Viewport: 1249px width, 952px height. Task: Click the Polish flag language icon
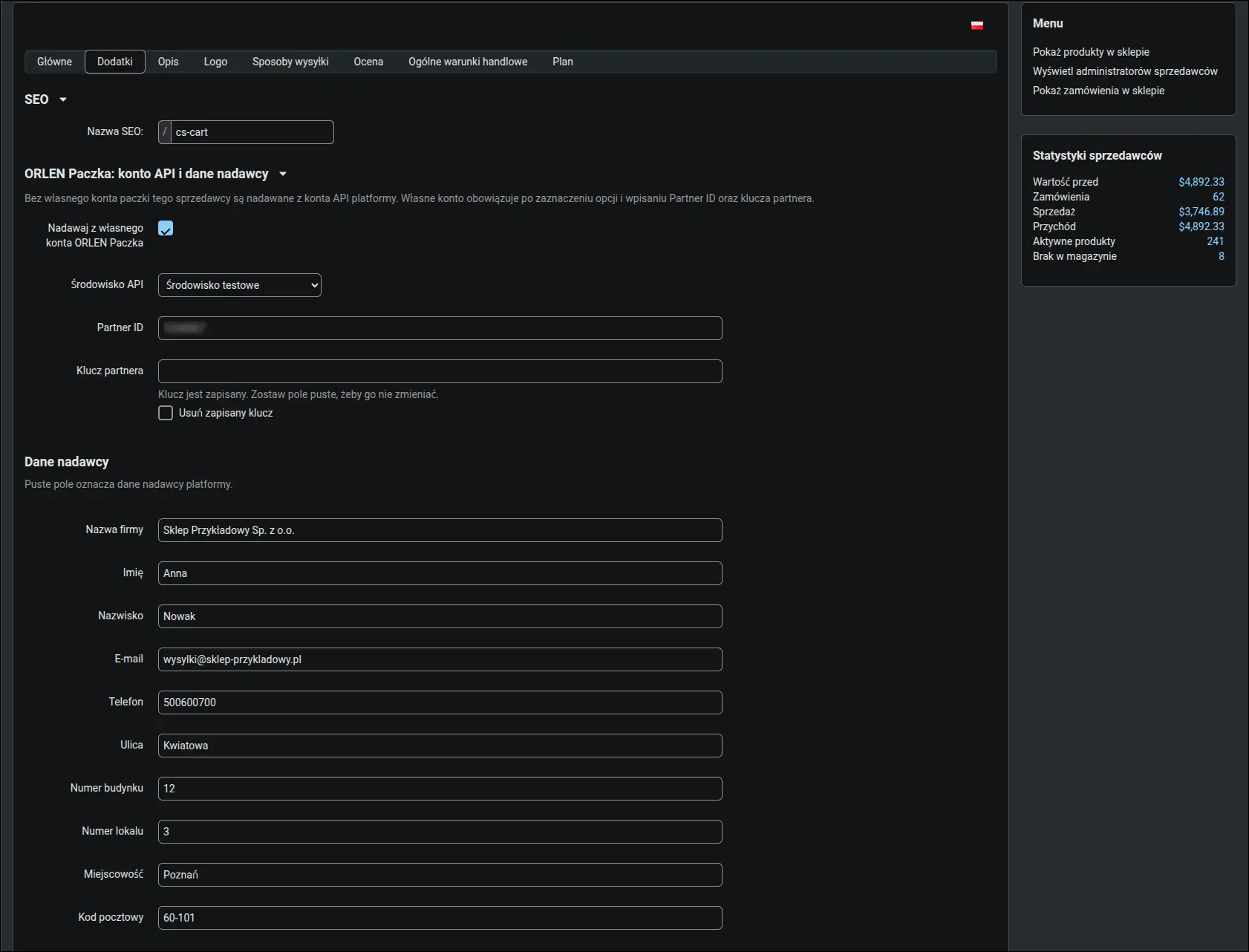pyautogui.click(x=977, y=25)
